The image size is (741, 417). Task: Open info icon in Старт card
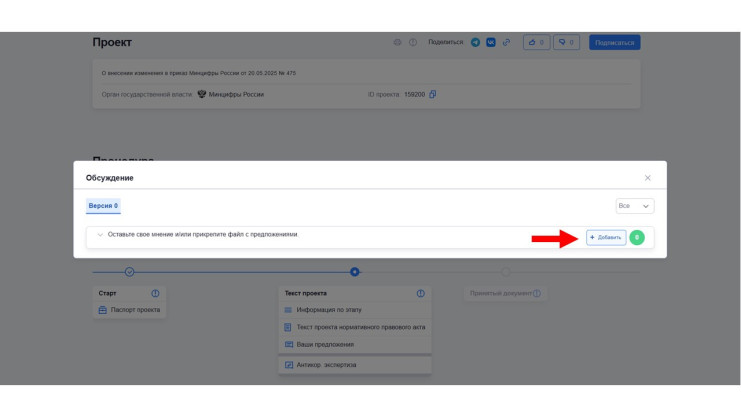point(155,293)
